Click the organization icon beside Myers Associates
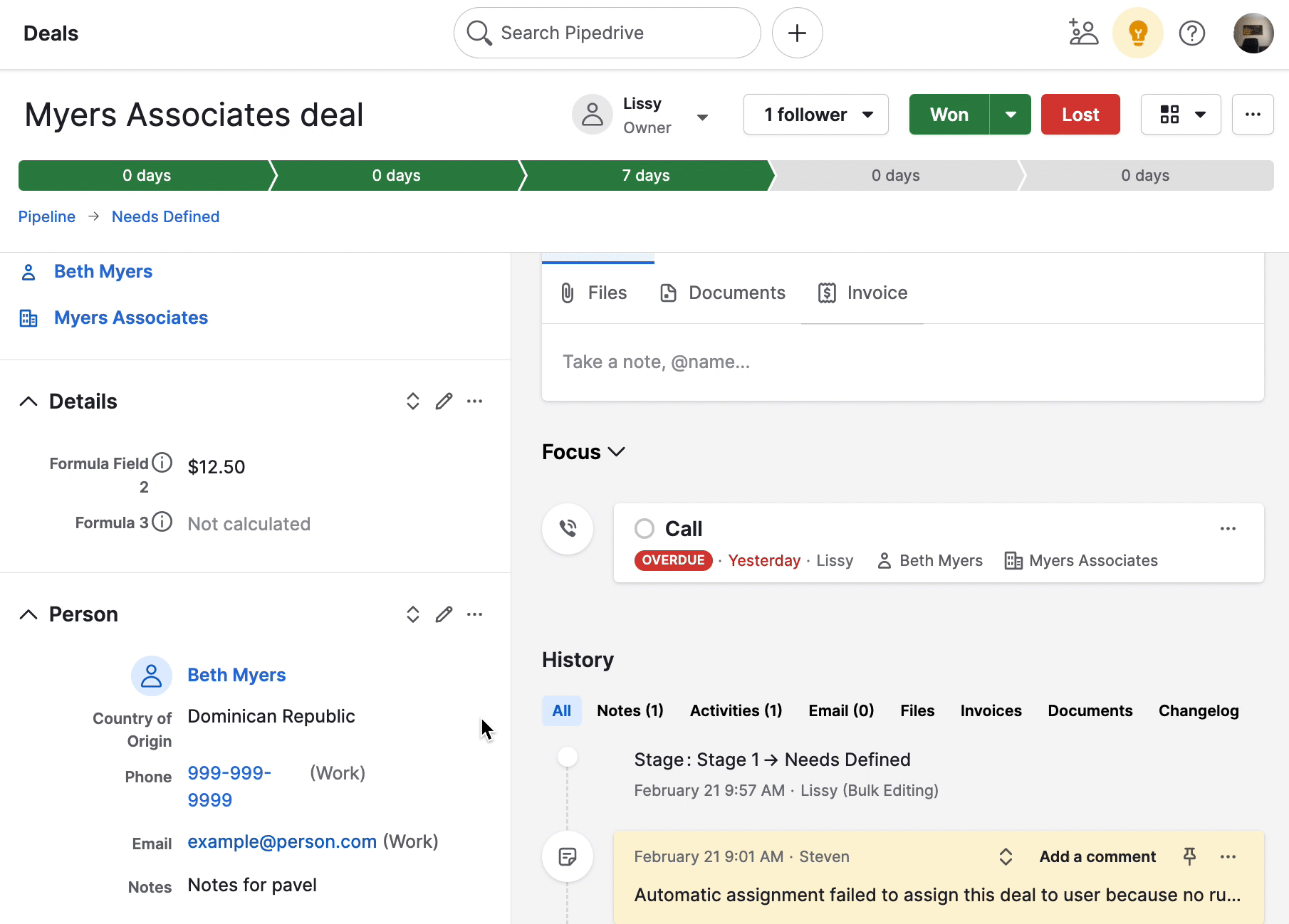Viewport: 1289px width, 924px height. pyautogui.click(x=28, y=318)
